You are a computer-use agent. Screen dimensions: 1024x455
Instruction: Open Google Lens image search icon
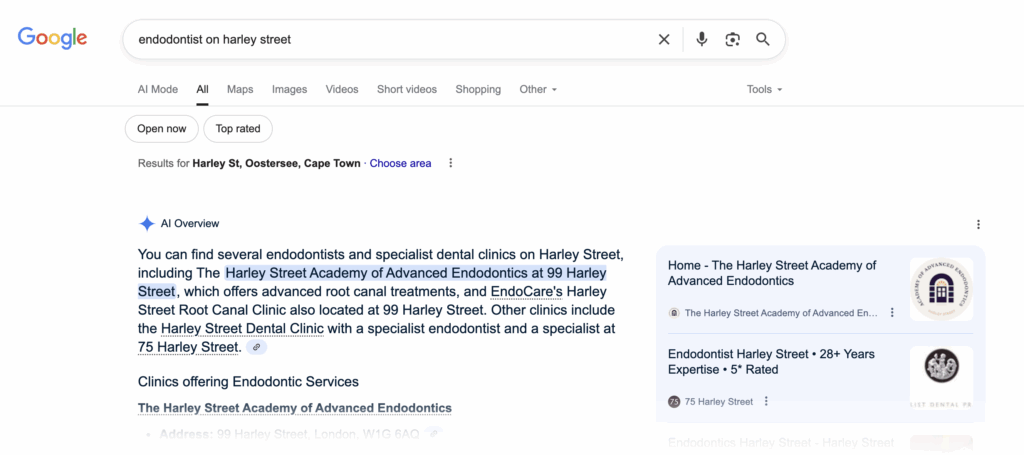[x=733, y=40]
